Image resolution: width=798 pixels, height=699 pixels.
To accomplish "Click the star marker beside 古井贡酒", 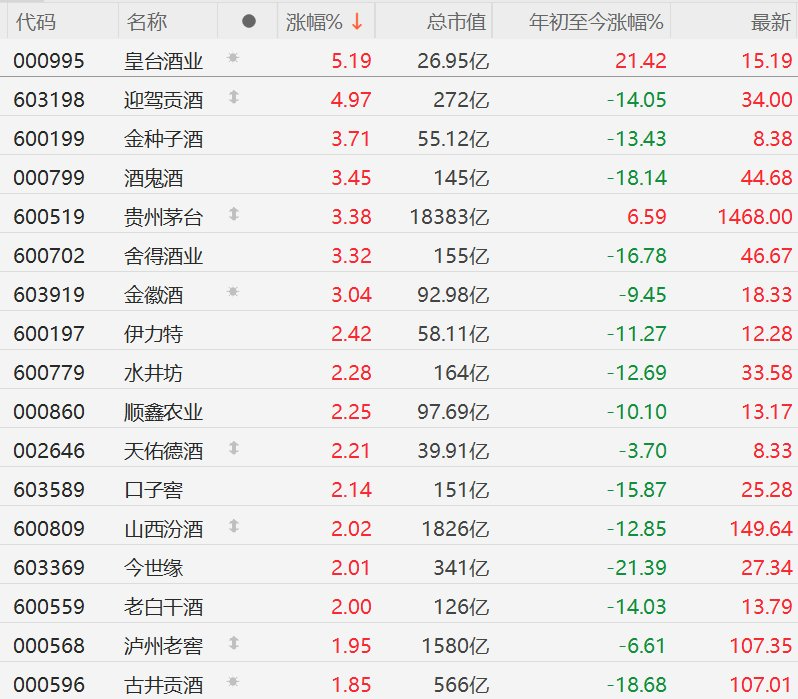I will click(x=234, y=683).
